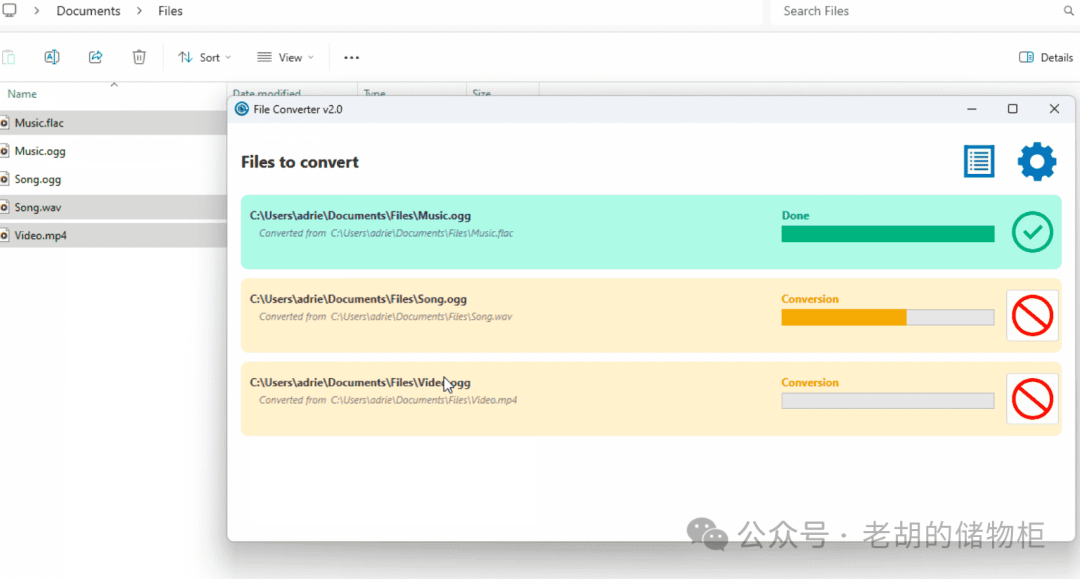
Task: Open the Sort dropdown in Explorer
Action: click(205, 57)
